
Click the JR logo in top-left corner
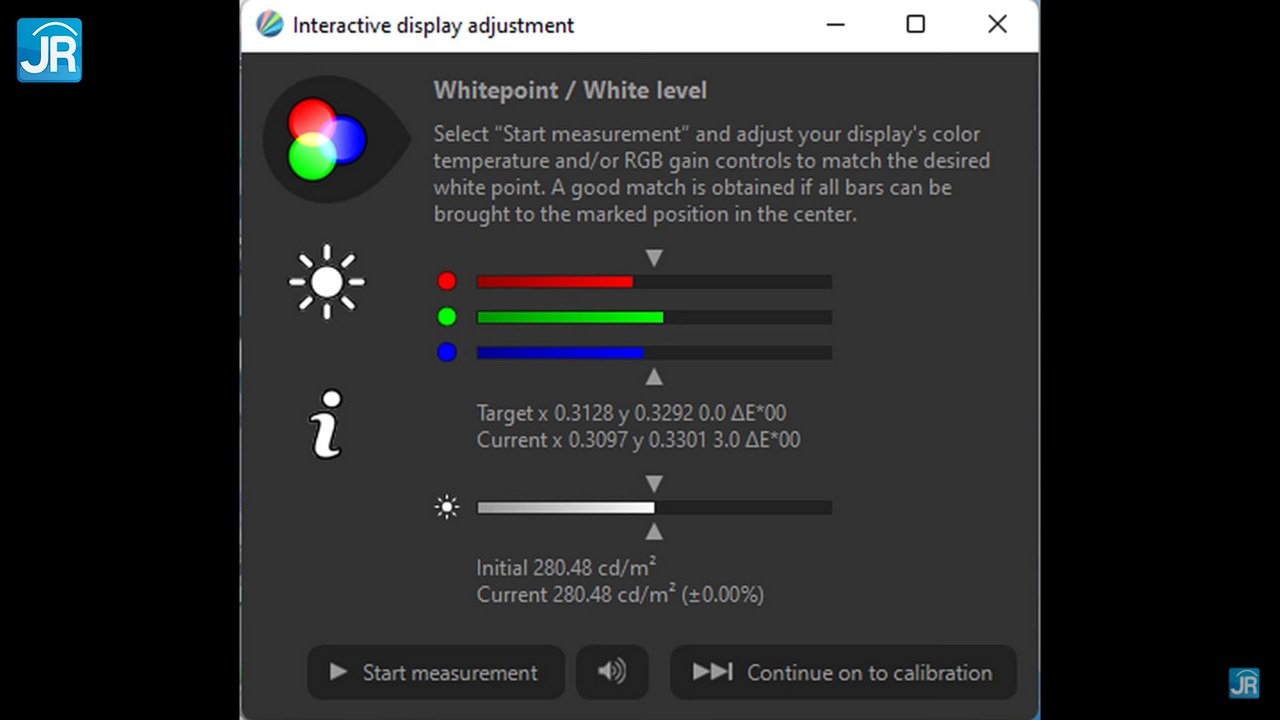click(x=49, y=50)
